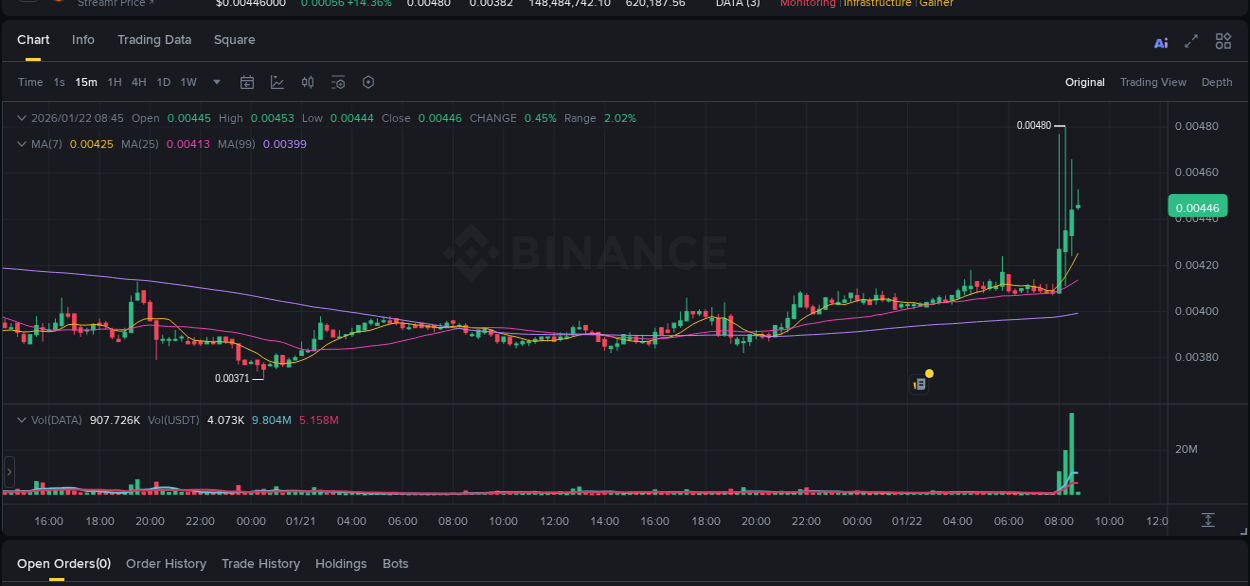Collapse the Vol(DATA) indicator row
Screen dimensions: 1250x586
[x=20, y=420]
